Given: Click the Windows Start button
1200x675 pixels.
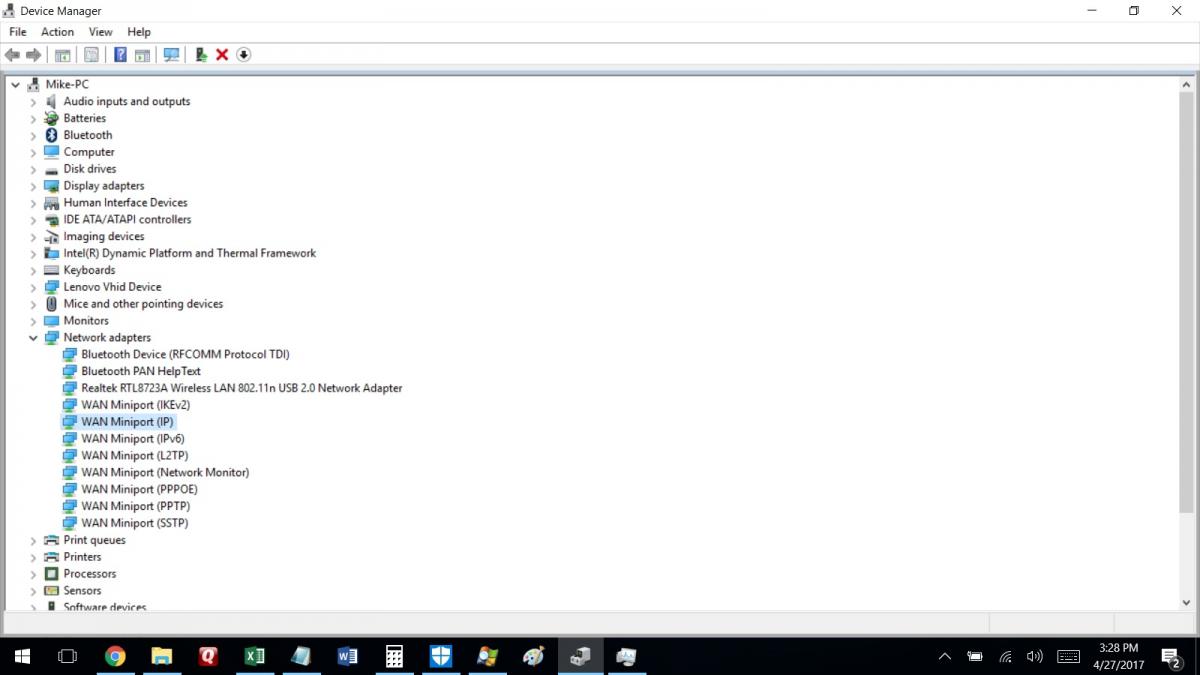Looking at the screenshot, I should pos(22,657).
